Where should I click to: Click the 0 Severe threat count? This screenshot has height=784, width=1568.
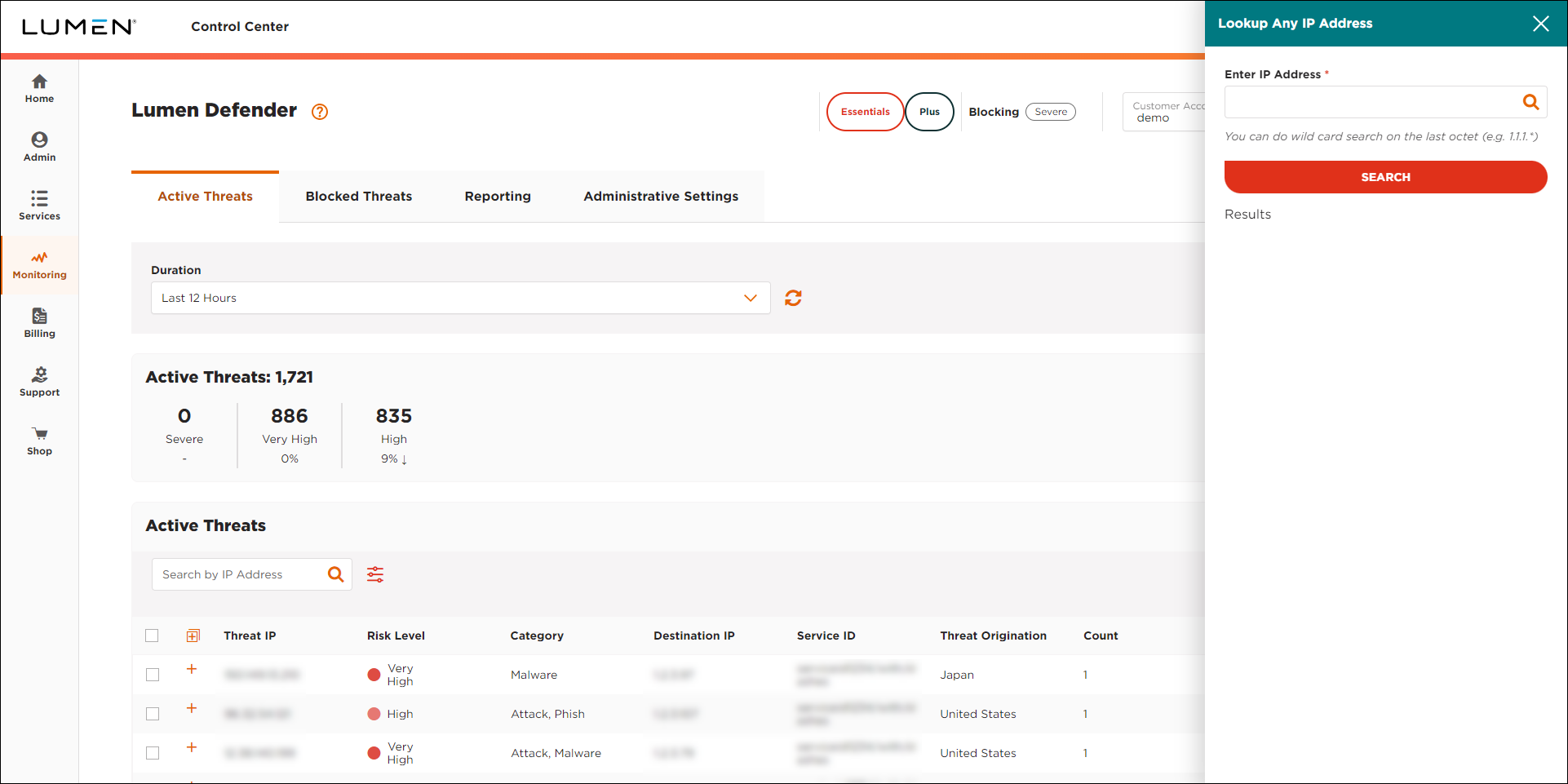tap(184, 416)
